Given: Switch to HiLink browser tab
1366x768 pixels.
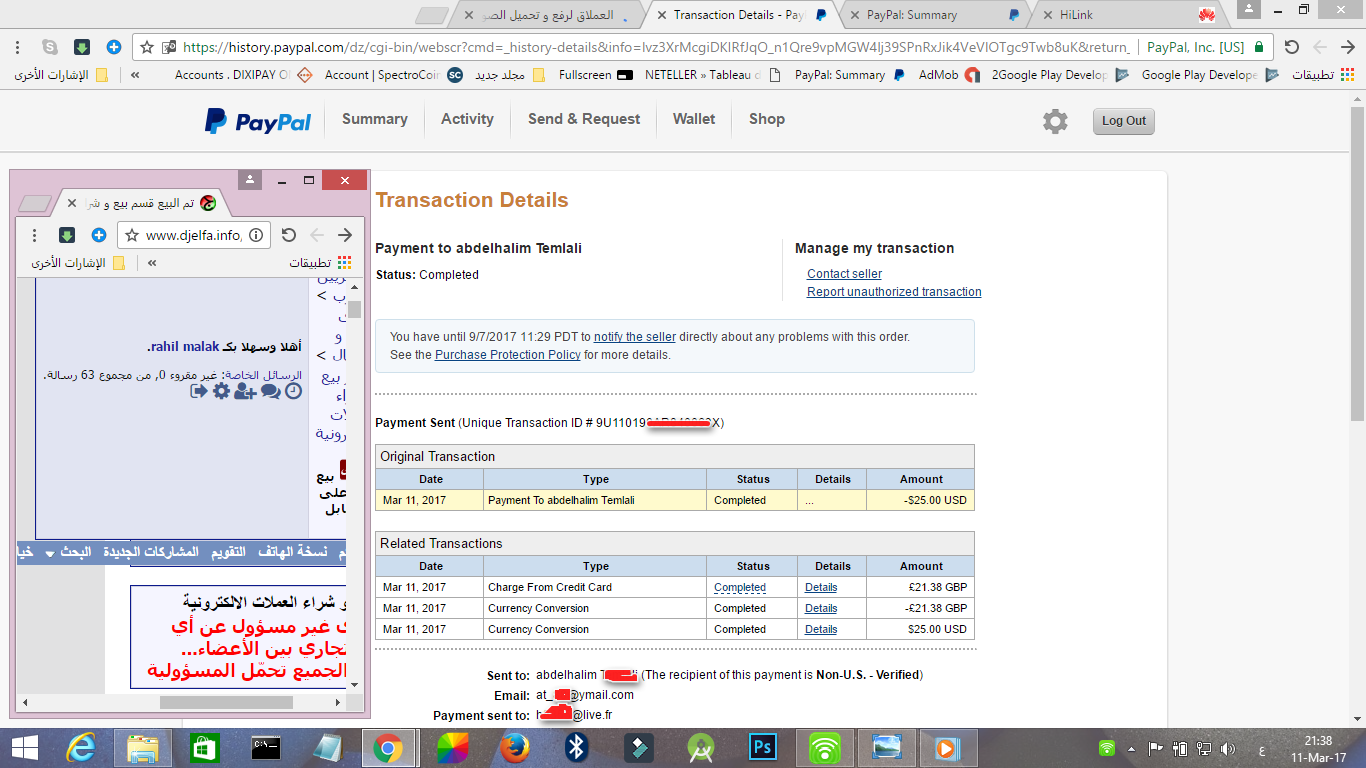Looking at the screenshot, I should point(1128,15).
